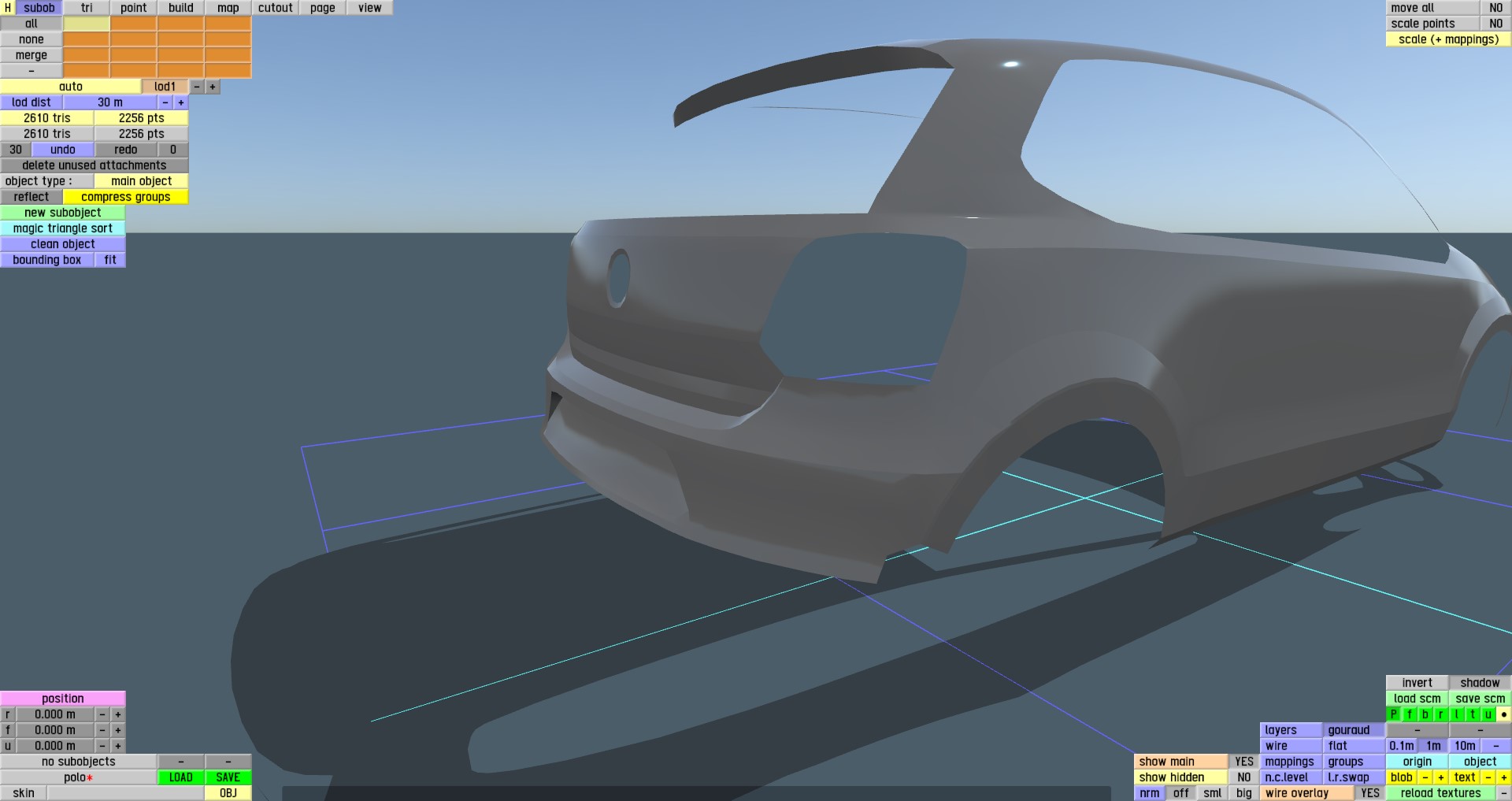Enable gouraud shading mode
The image size is (1512, 801).
click(x=1354, y=730)
